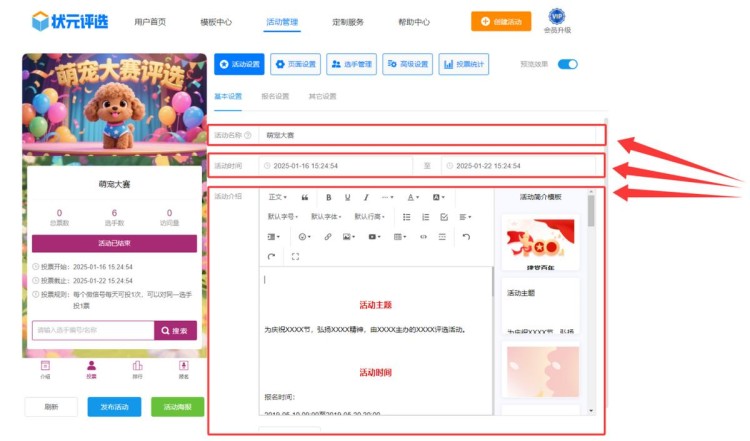Expand the 默认字号 font size dropdown

click(284, 217)
